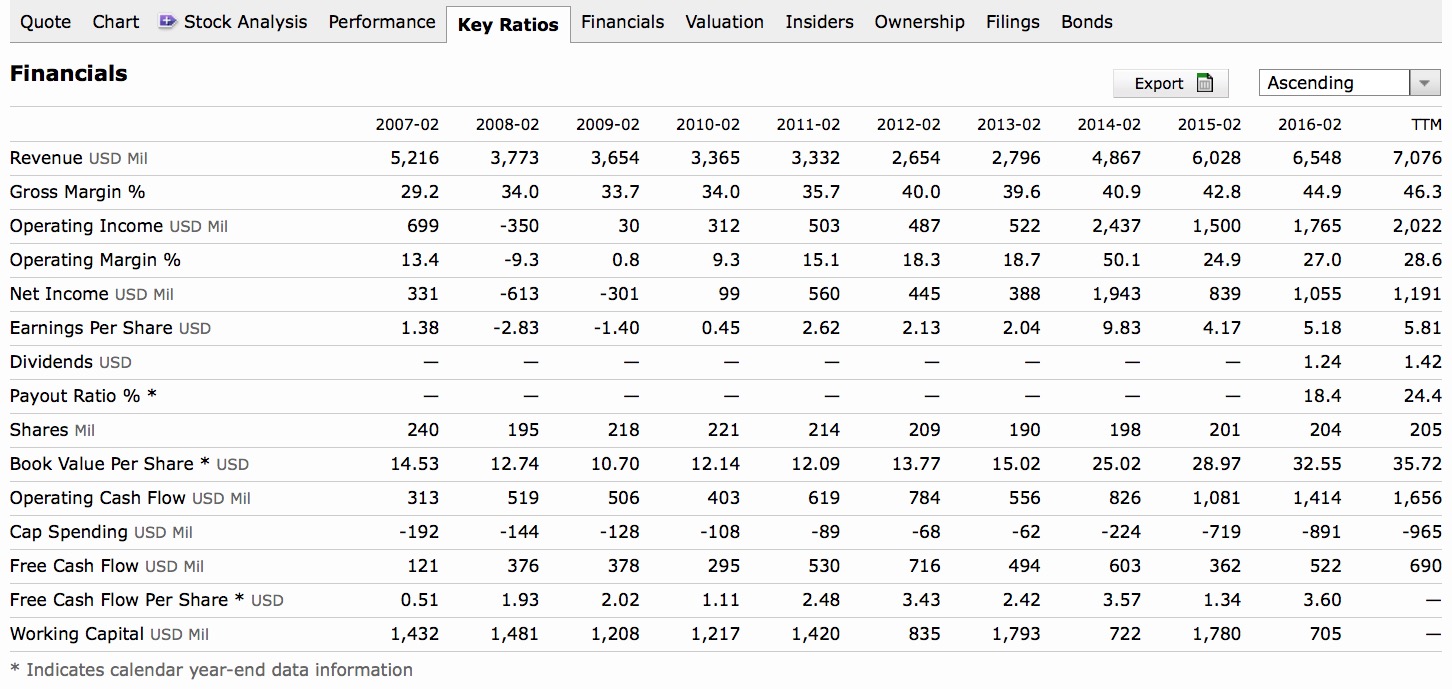Click the sort dropdown arrow button
Viewport: 1452px width, 689px height.
click(1424, 83)
